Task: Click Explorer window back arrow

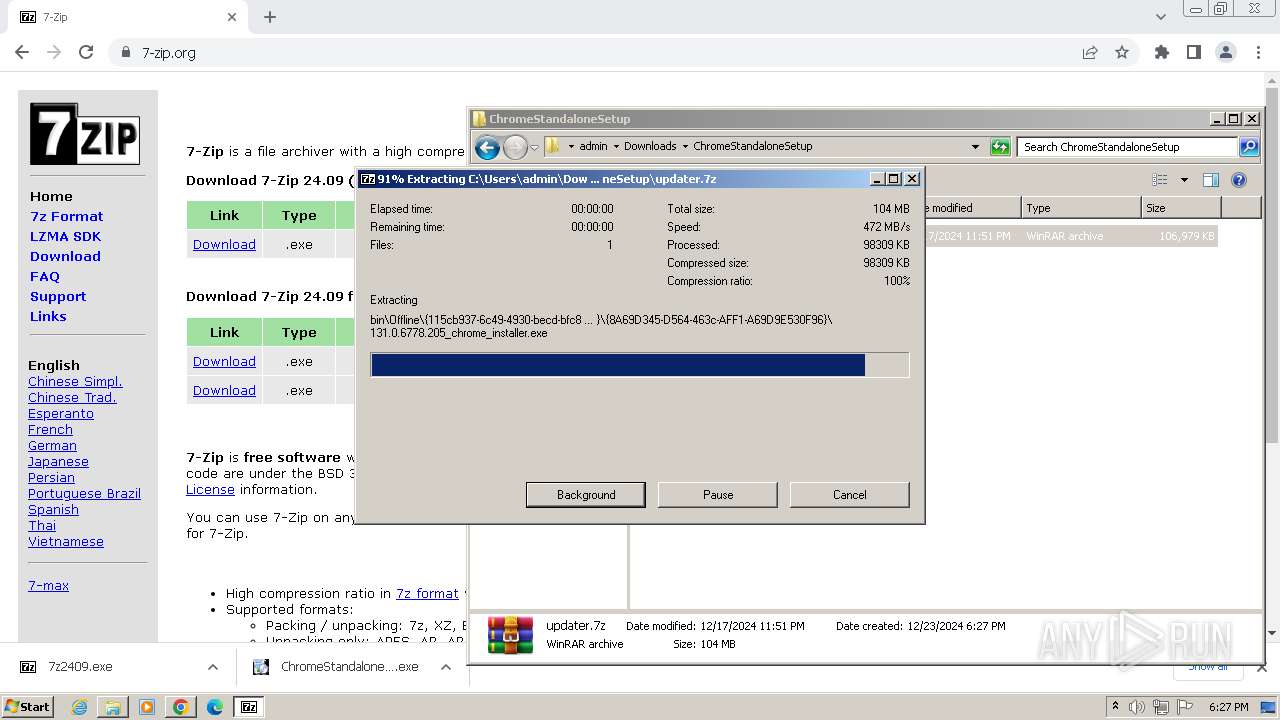Action: (487, 148)
